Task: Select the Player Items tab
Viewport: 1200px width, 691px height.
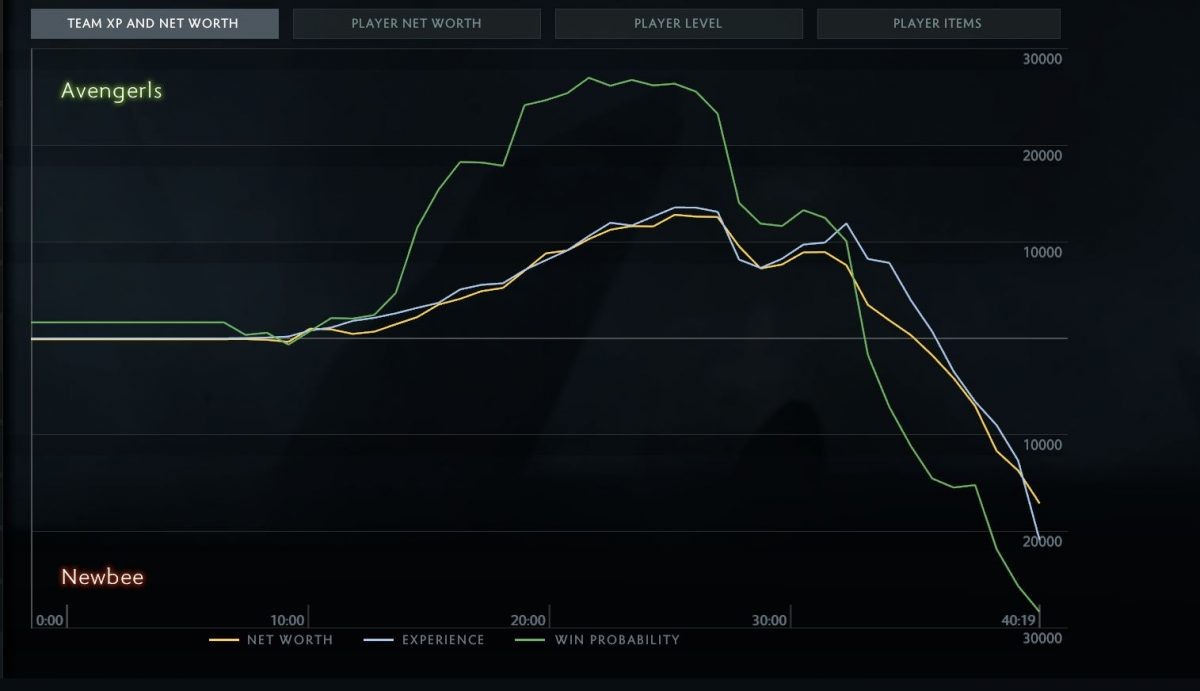Action: click(x=937, y=23)
